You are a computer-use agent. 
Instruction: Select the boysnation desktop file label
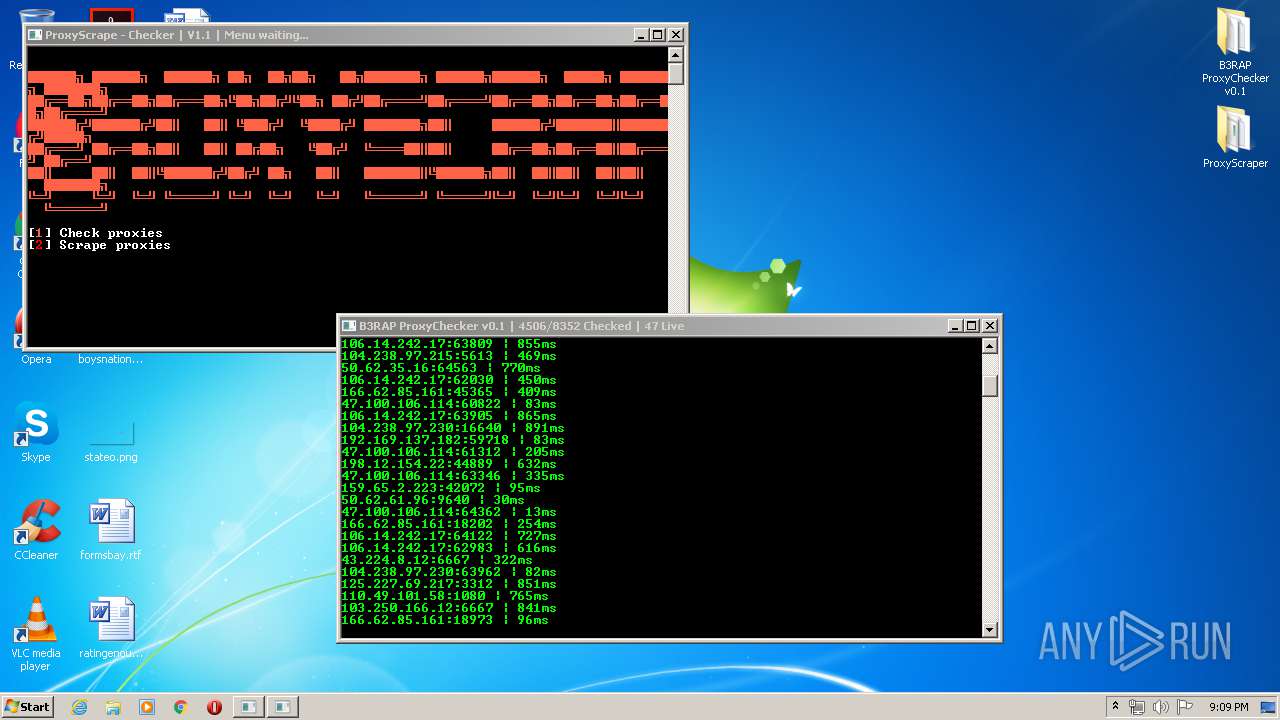click(x=111, y=359)
